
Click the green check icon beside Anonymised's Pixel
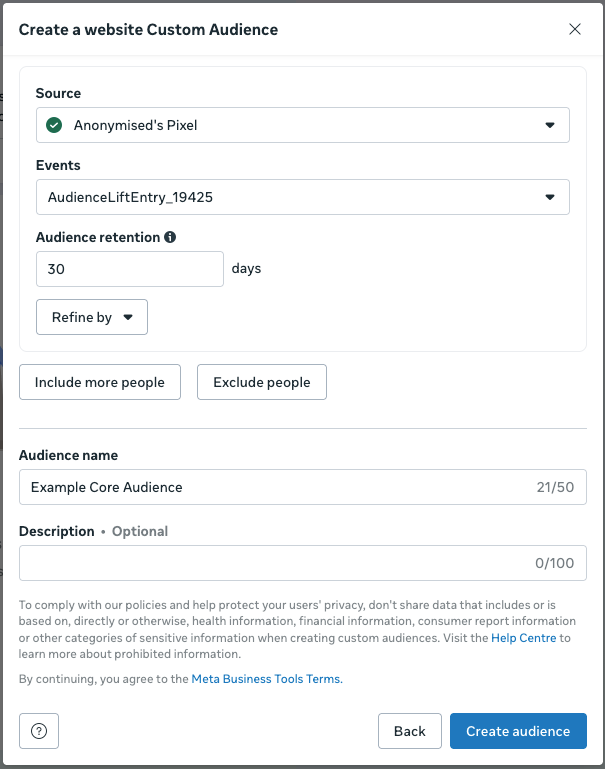[x=54, y=126]
